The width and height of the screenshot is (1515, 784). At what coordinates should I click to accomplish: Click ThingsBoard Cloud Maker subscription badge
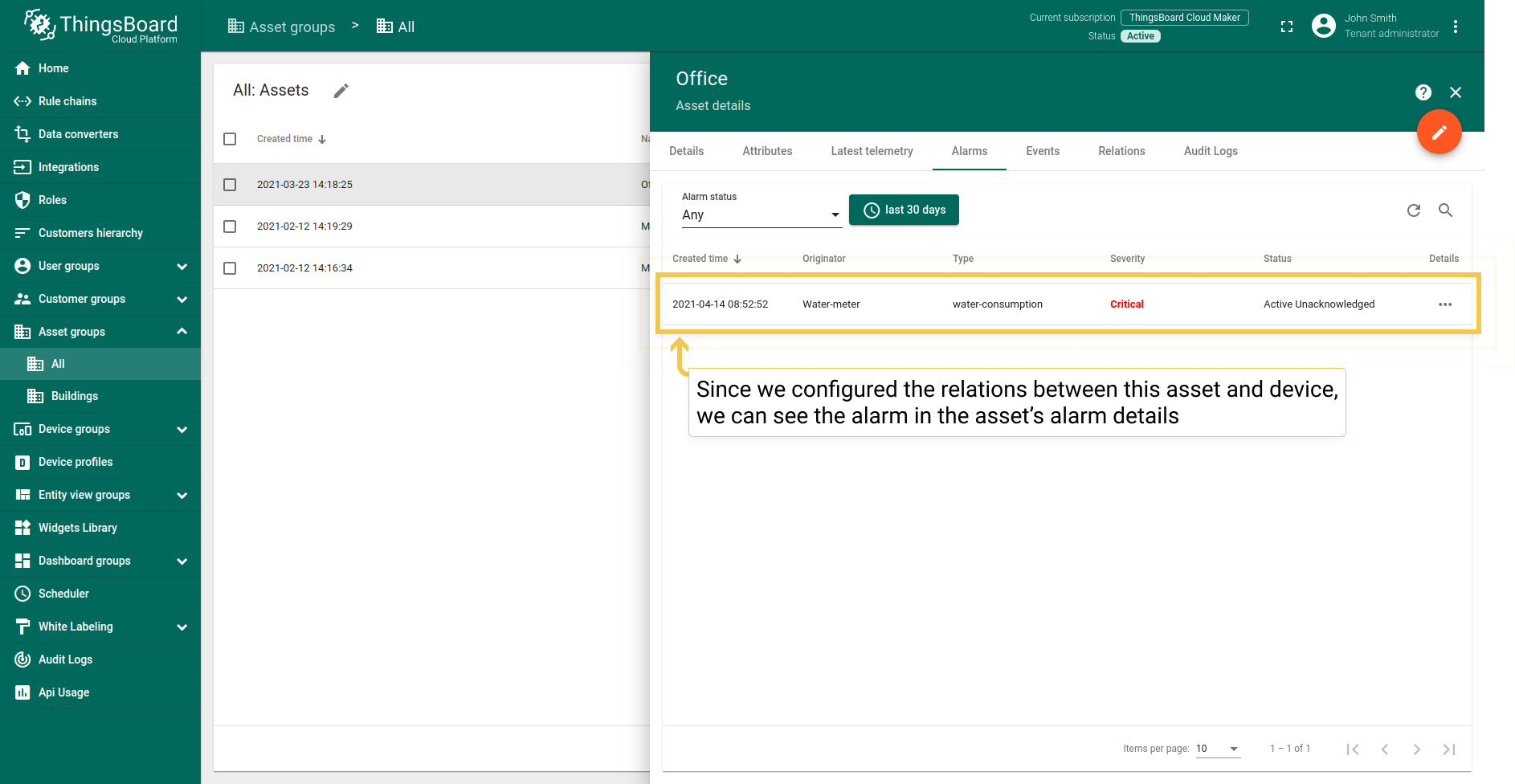click(1184, 18)
